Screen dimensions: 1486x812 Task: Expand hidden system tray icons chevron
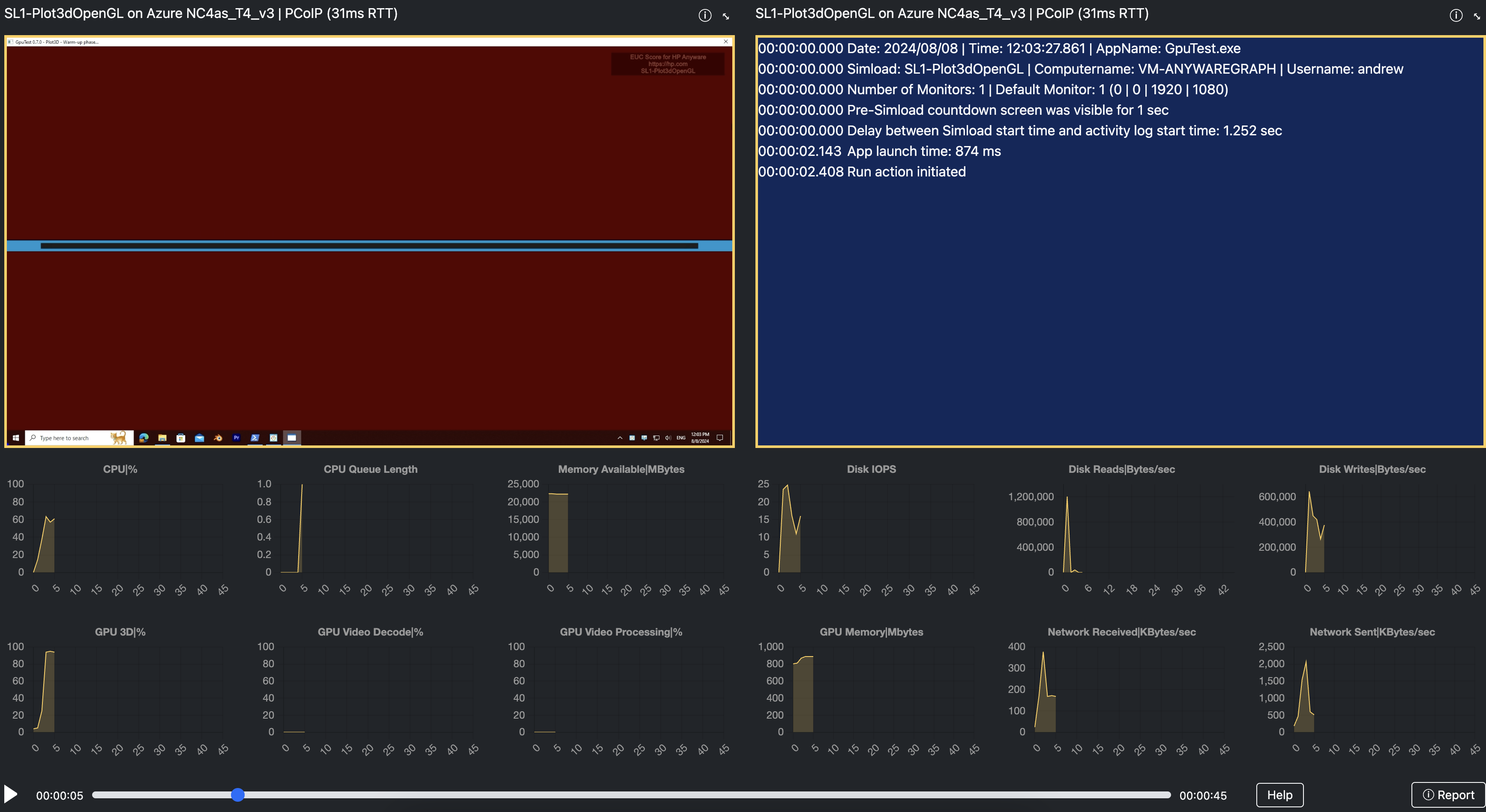click(x=620, y=438)
